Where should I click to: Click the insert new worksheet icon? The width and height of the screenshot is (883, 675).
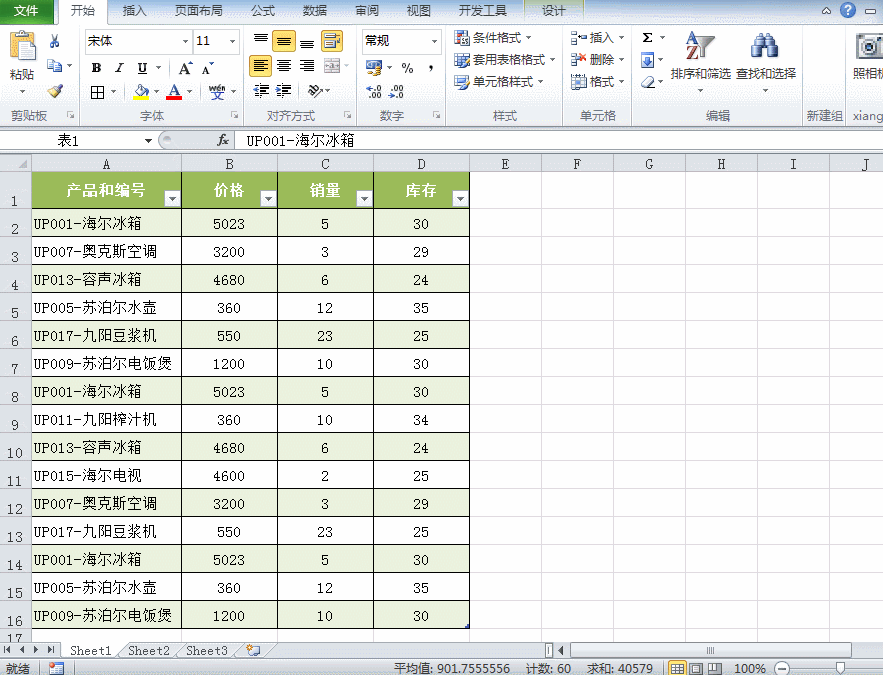253,651
